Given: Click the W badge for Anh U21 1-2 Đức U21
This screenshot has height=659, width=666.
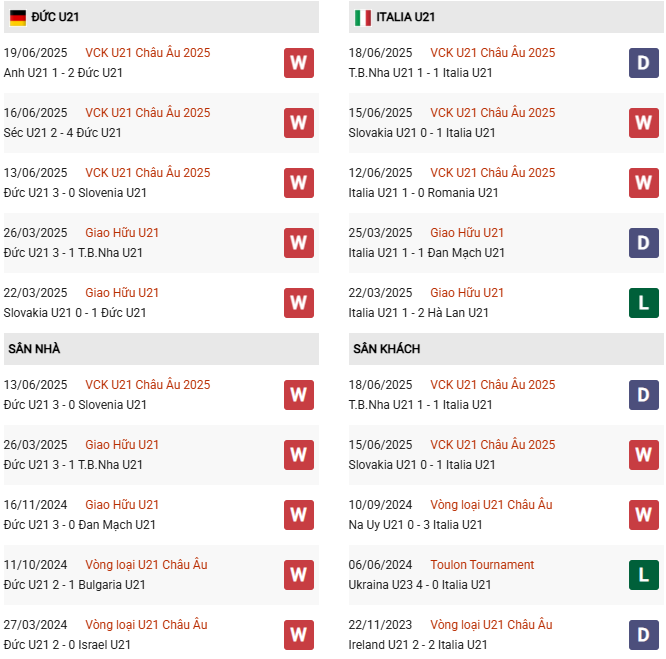Looking at the screenshot, I should click(299, 63).
